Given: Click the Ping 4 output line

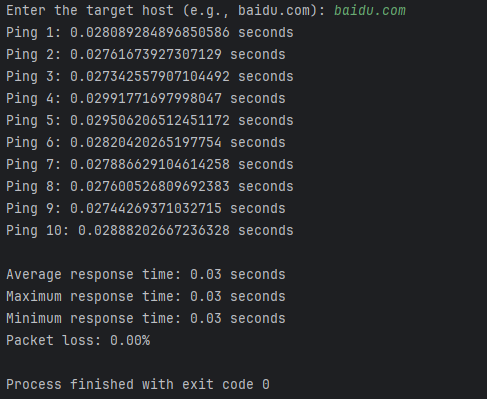Looking at the screenshot, I should (x=146, y=99).
